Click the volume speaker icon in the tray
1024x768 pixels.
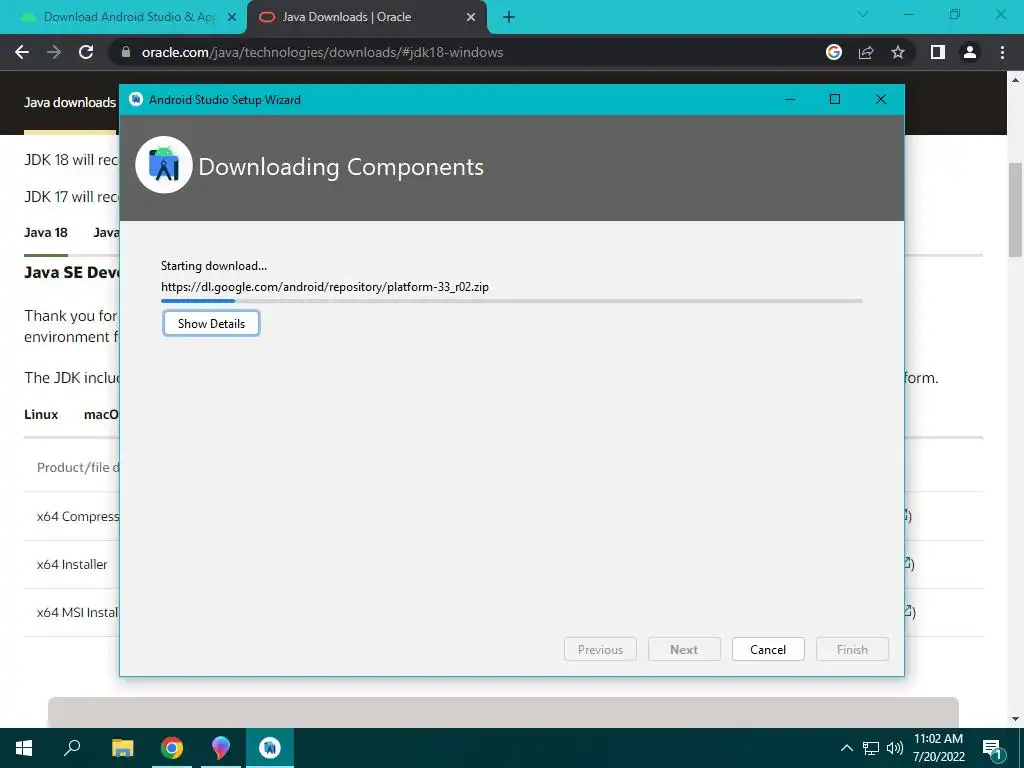pyautogui.click(x=895, y=748)
